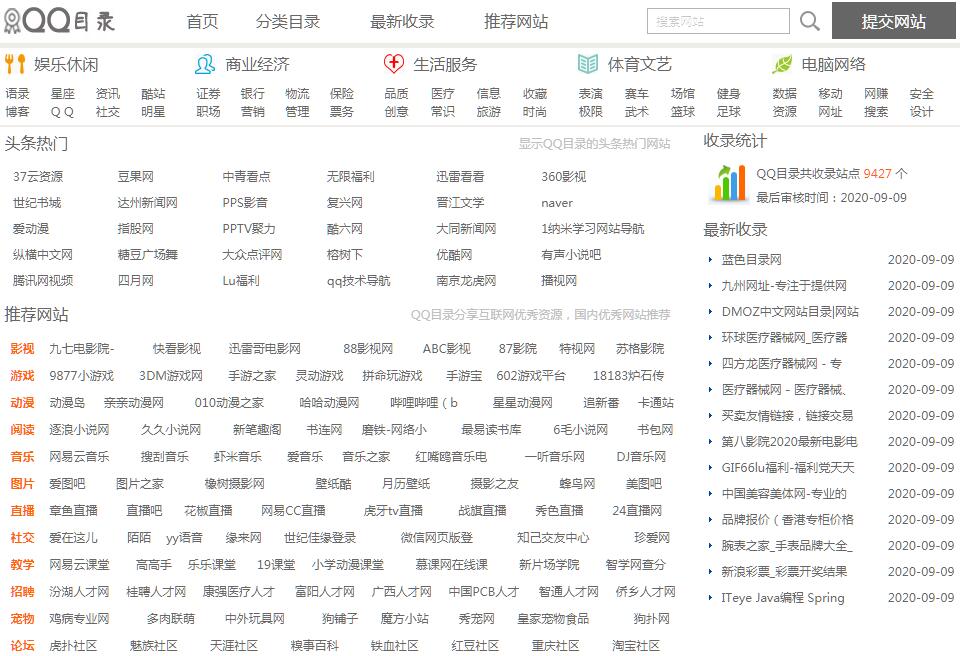Click the magnifier search icon
Viewport: 960px width, 656px height.
tap(810, 21)
